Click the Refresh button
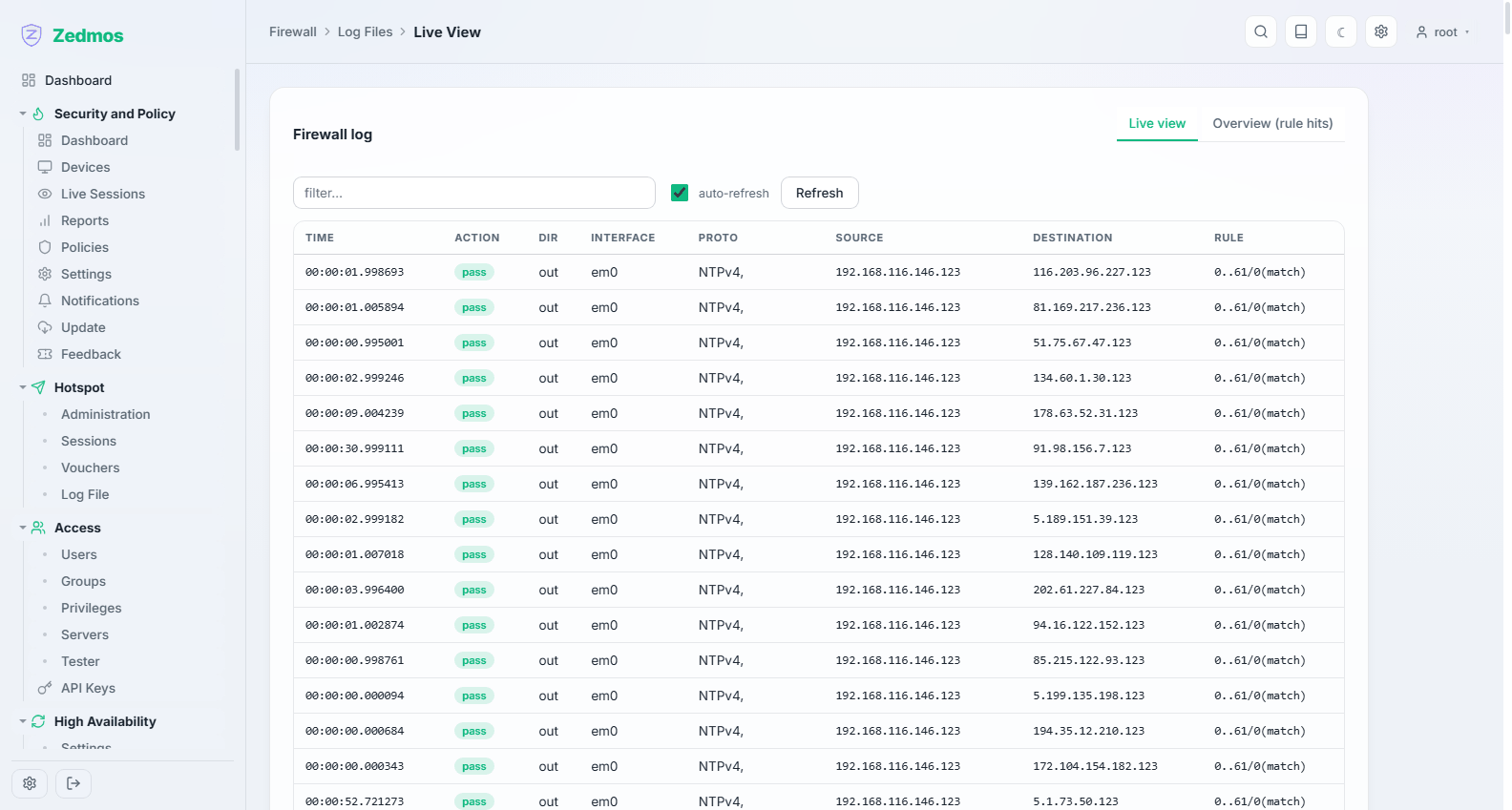 [x=820, y=193]
